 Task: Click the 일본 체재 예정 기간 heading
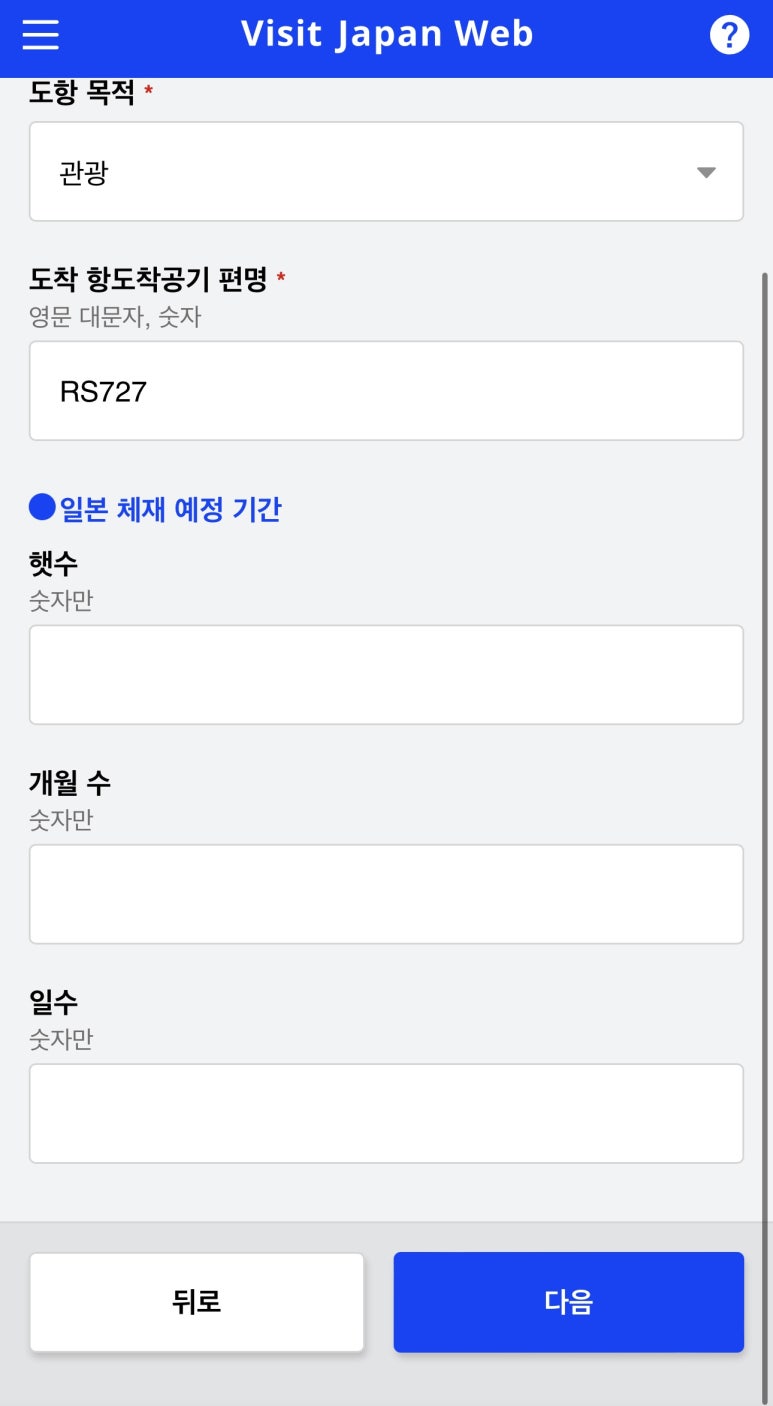[x=171, y=509]
